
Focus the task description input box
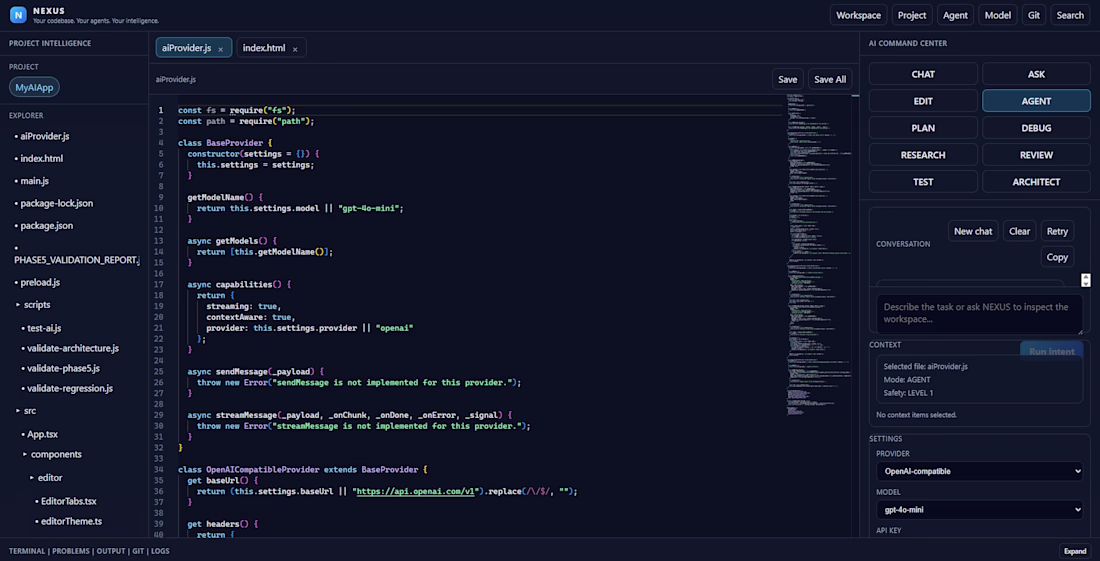pos(979,313)
